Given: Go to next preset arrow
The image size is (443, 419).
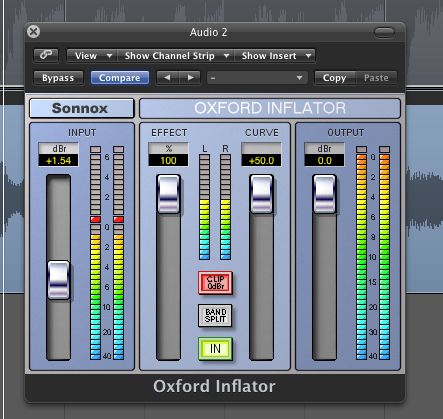Looking at the screenshot, I should click(190, 78).
